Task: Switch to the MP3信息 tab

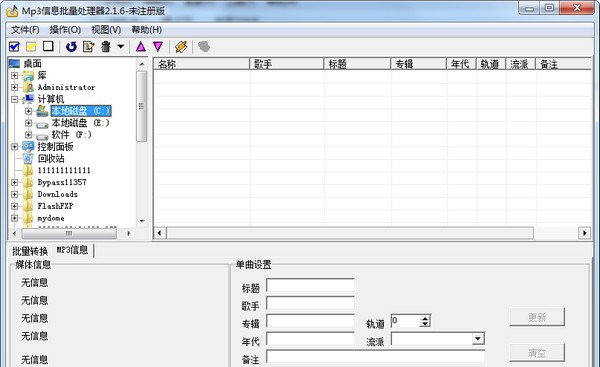Action: (72, 250)
